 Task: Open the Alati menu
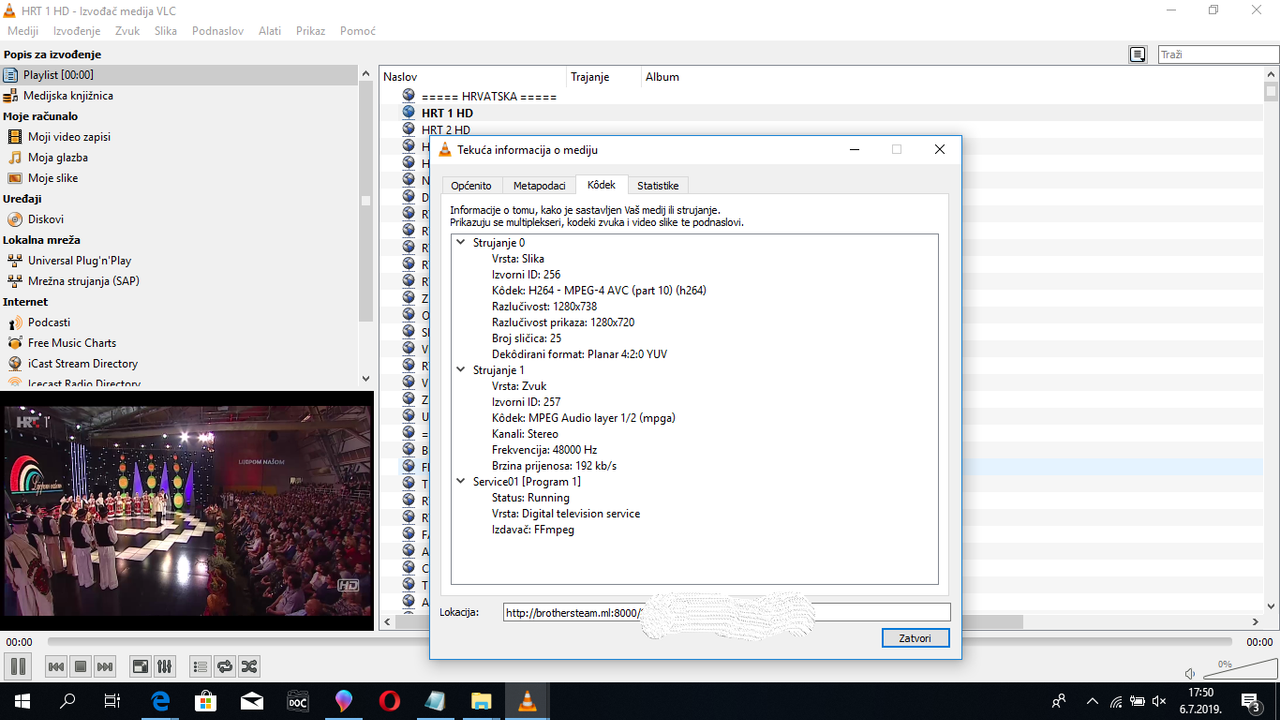click(269, 31)
